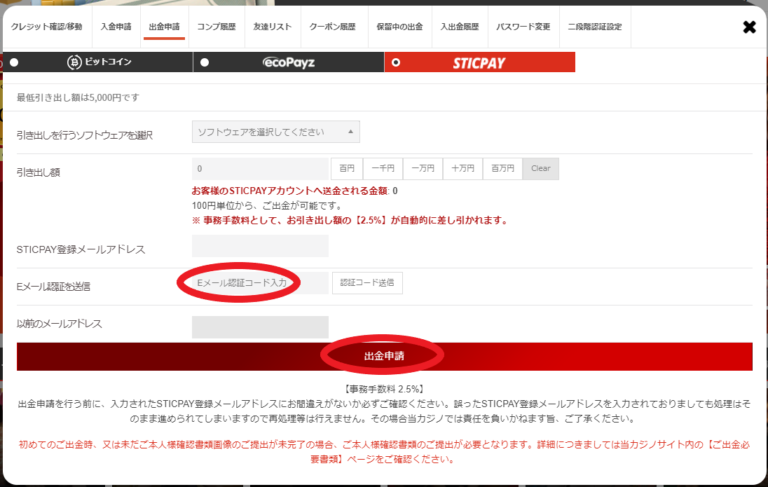
Task: Open the クーポン履歴 tab
Action: 332,26
